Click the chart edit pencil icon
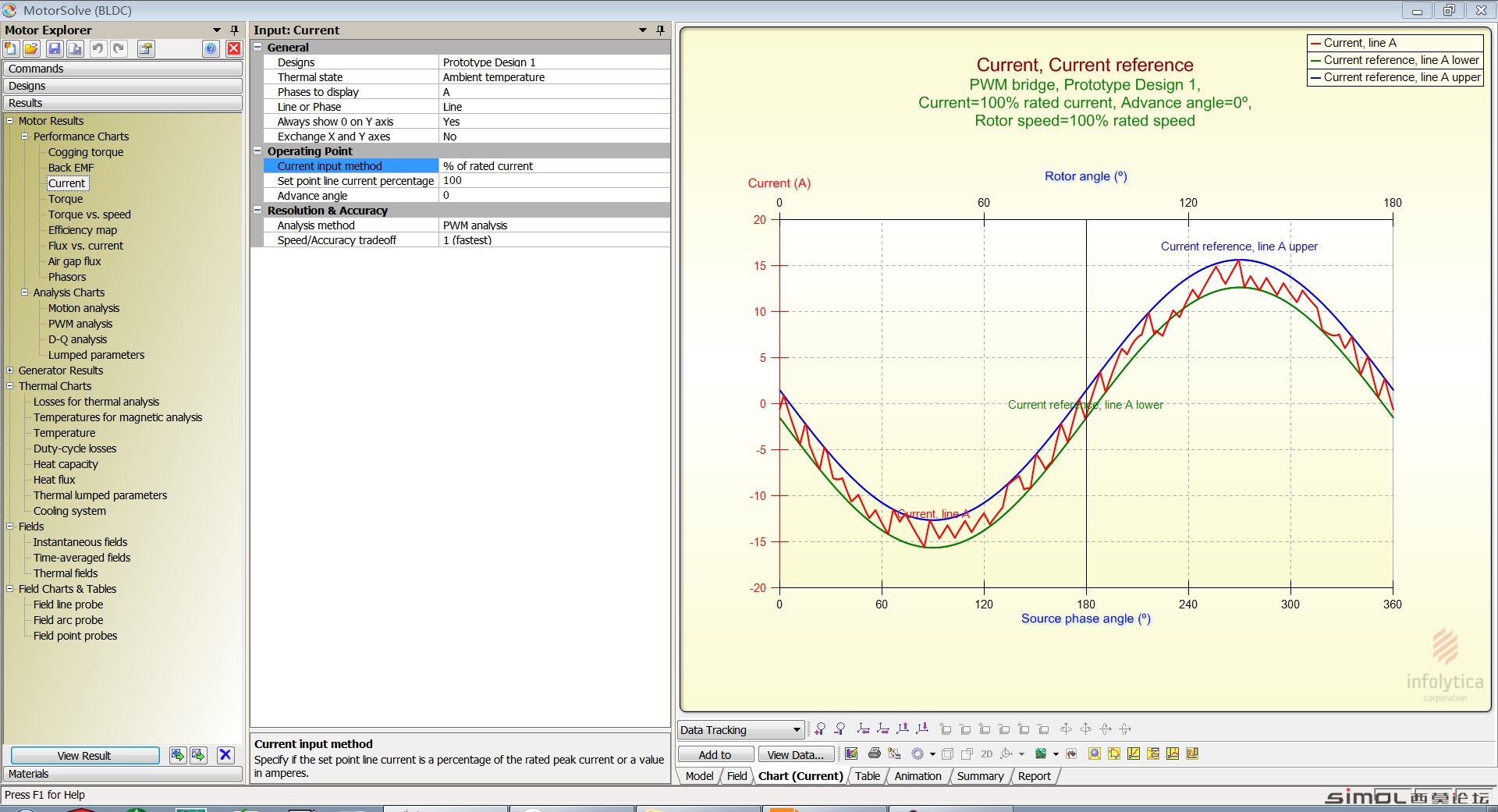 tap(851, 753)
